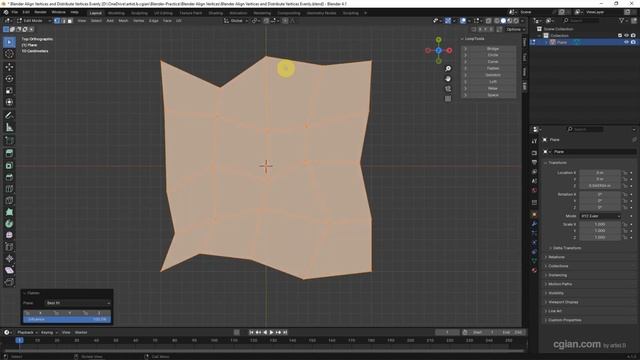Select the Rotate tool
The width and height of the screenshot is (640, 360).
point(9,79)
